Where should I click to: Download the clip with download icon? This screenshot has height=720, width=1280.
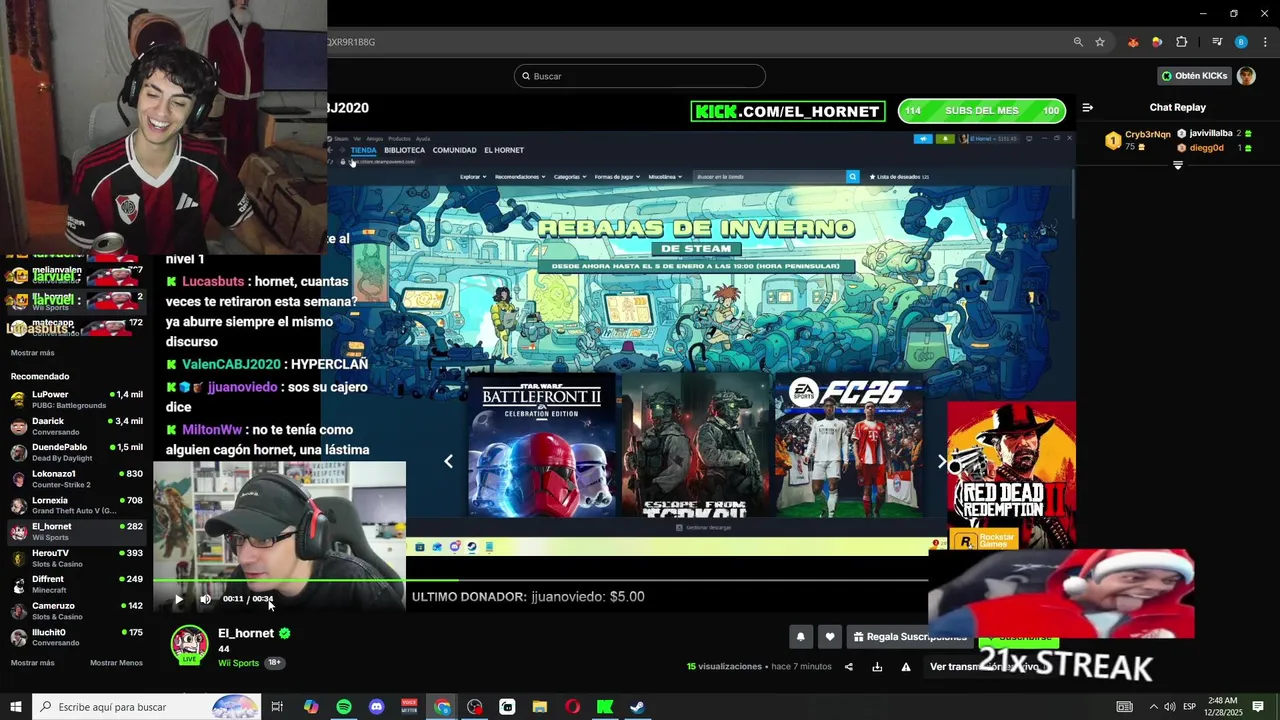877,667
